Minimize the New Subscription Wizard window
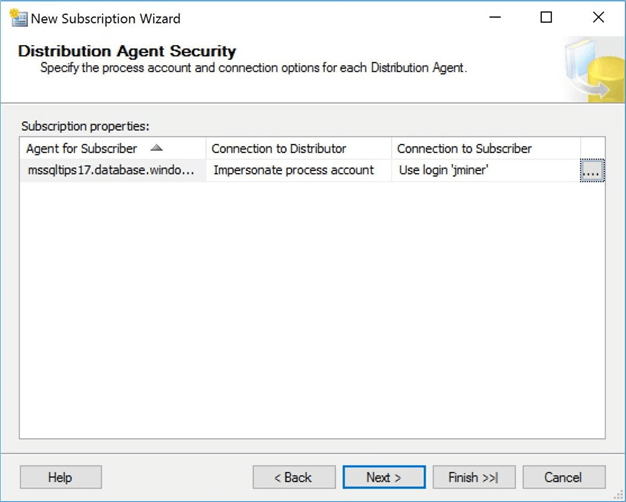Image resolution: width=626 pixels, height=502 pixels. (493, 18)
